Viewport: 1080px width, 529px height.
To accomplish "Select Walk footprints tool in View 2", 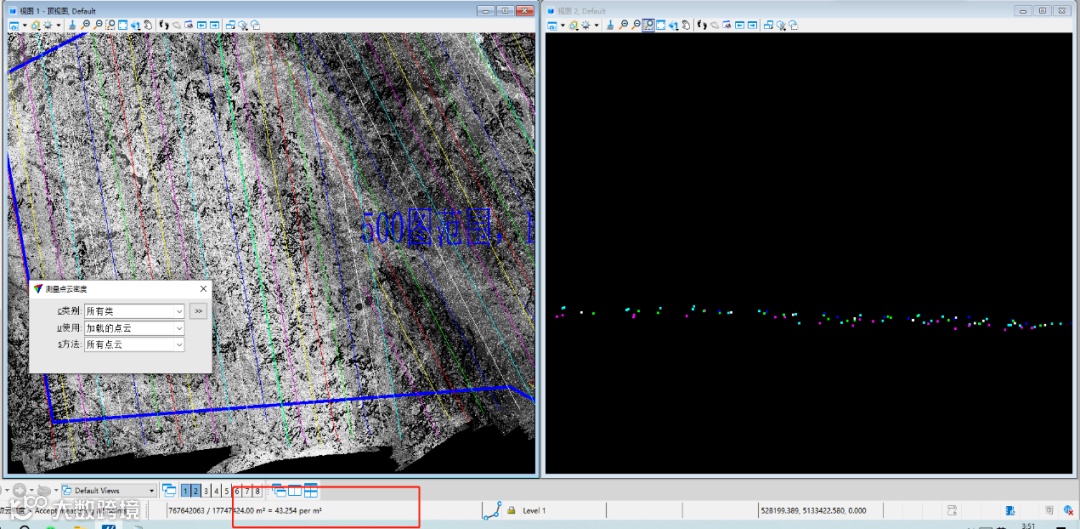I will pos(702,25).
